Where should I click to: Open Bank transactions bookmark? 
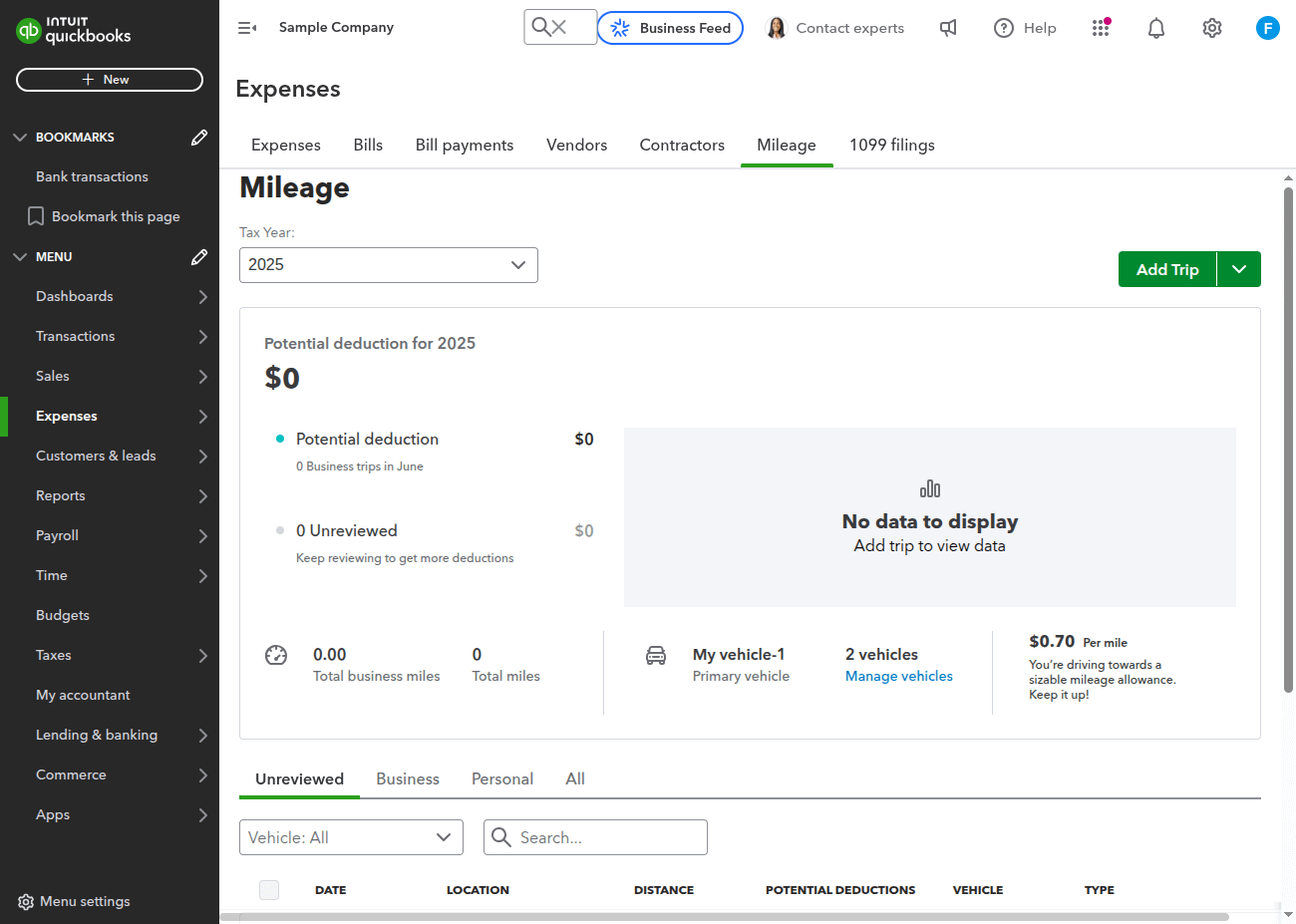click(x=92, y=177)
